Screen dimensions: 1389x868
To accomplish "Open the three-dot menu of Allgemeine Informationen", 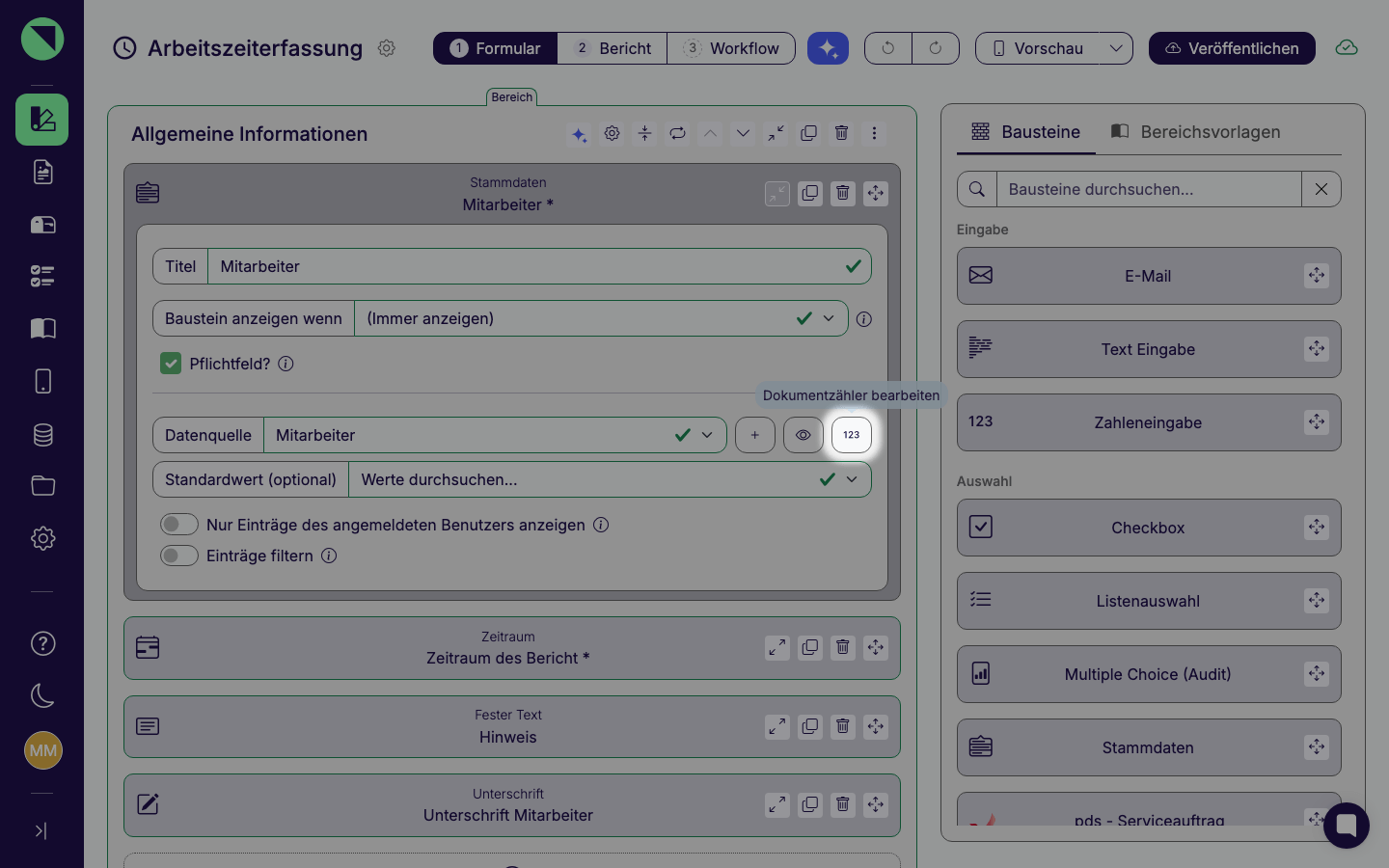I will (874, 133).
